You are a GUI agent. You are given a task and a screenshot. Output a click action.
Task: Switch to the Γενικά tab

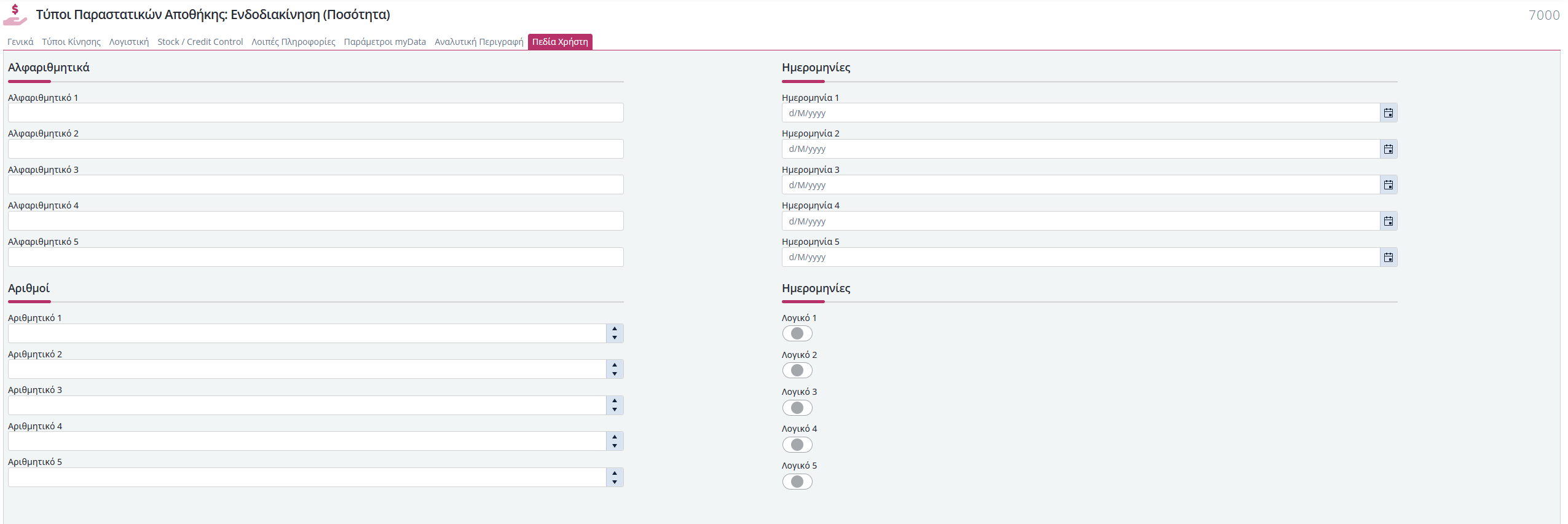click(20, 42)
